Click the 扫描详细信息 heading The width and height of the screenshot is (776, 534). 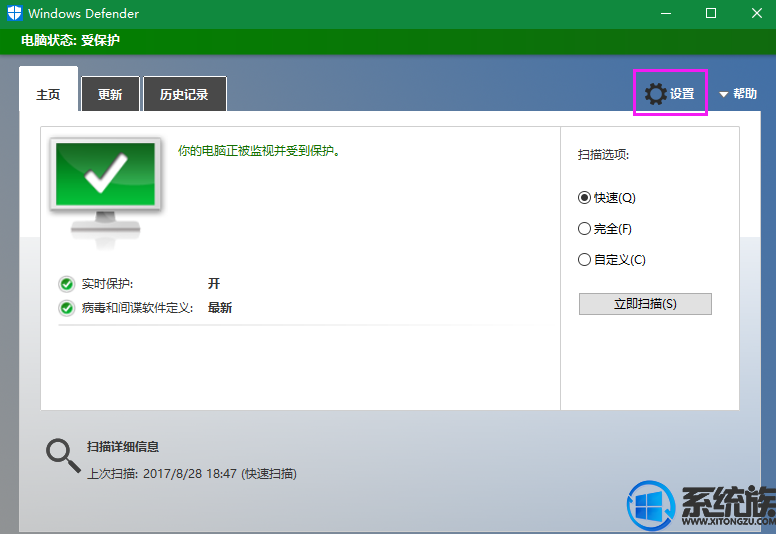click(123, 447)
